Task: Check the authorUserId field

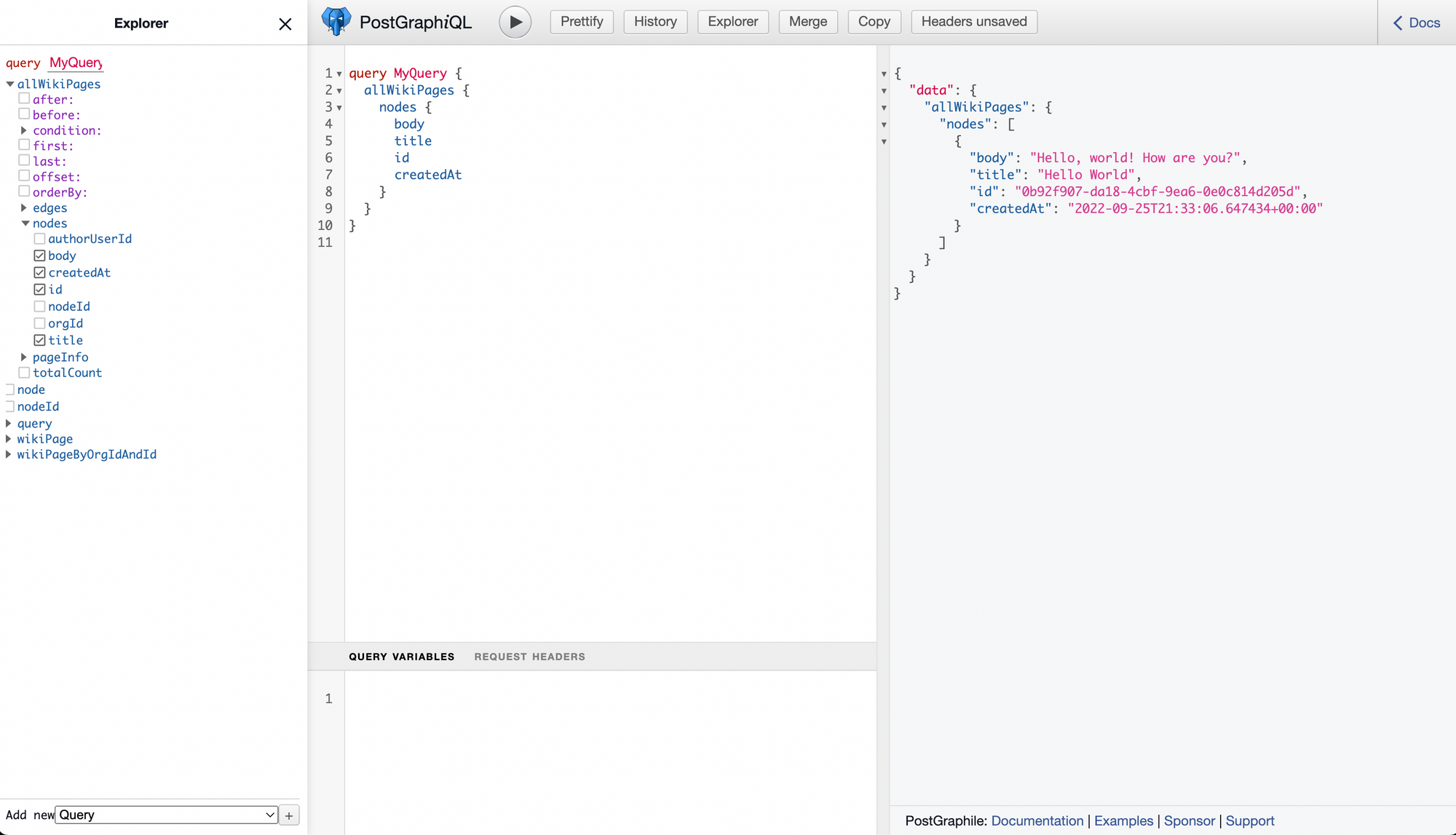Action: coord(39,239)
